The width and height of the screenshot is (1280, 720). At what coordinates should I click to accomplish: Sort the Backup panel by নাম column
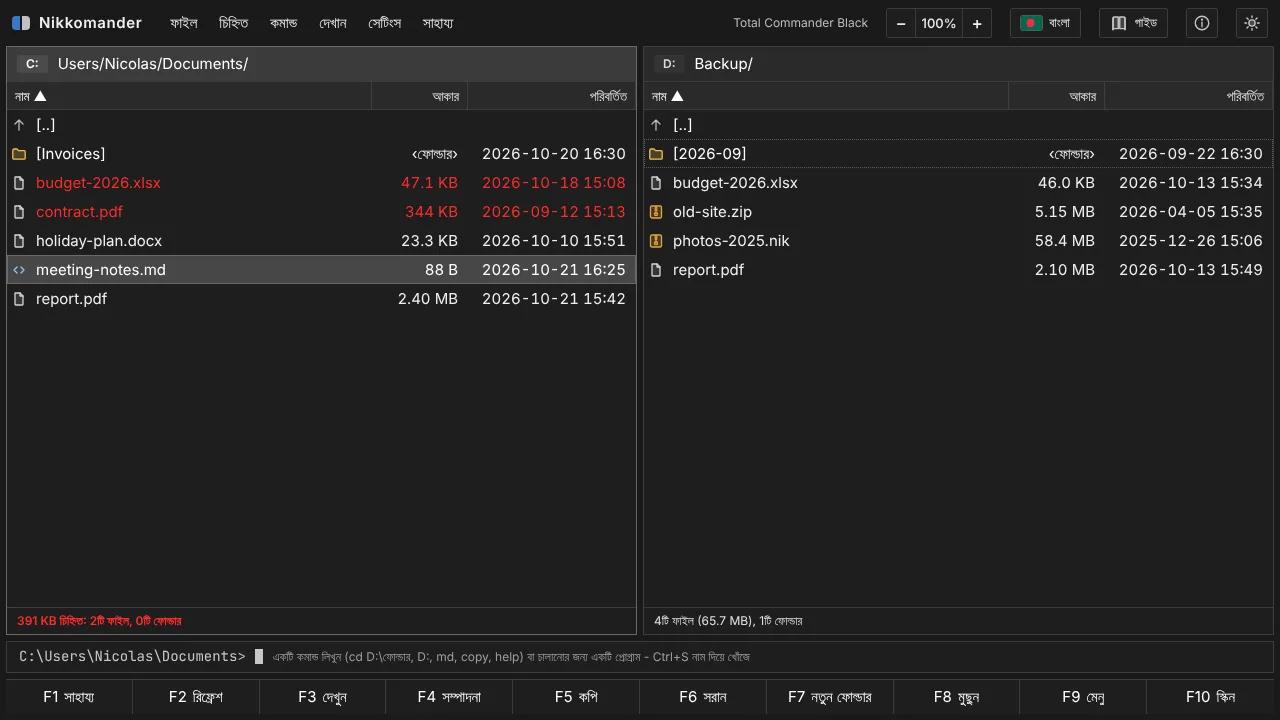coord(826,96)
